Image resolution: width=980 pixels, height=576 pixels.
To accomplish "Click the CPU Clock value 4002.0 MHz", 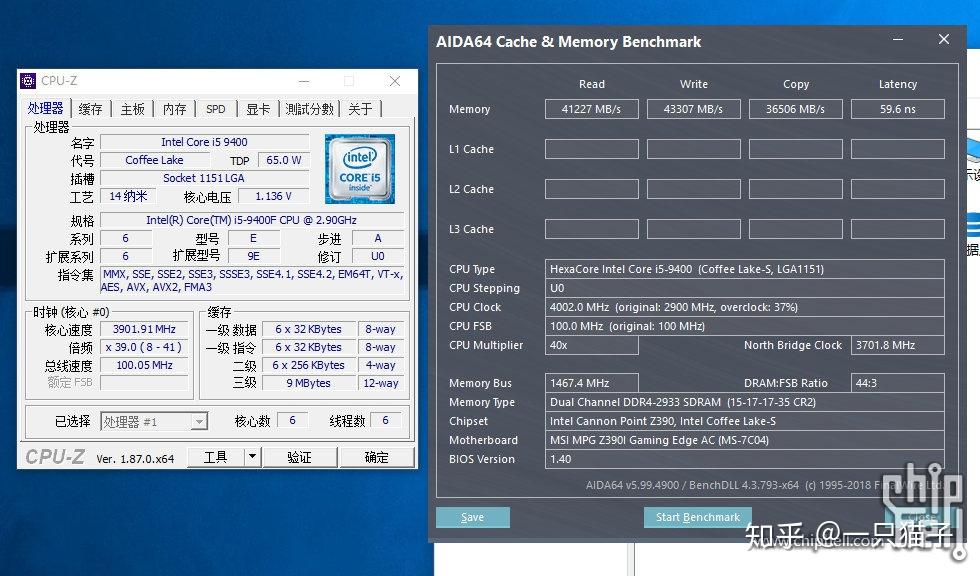I will [x=744, y=307].
